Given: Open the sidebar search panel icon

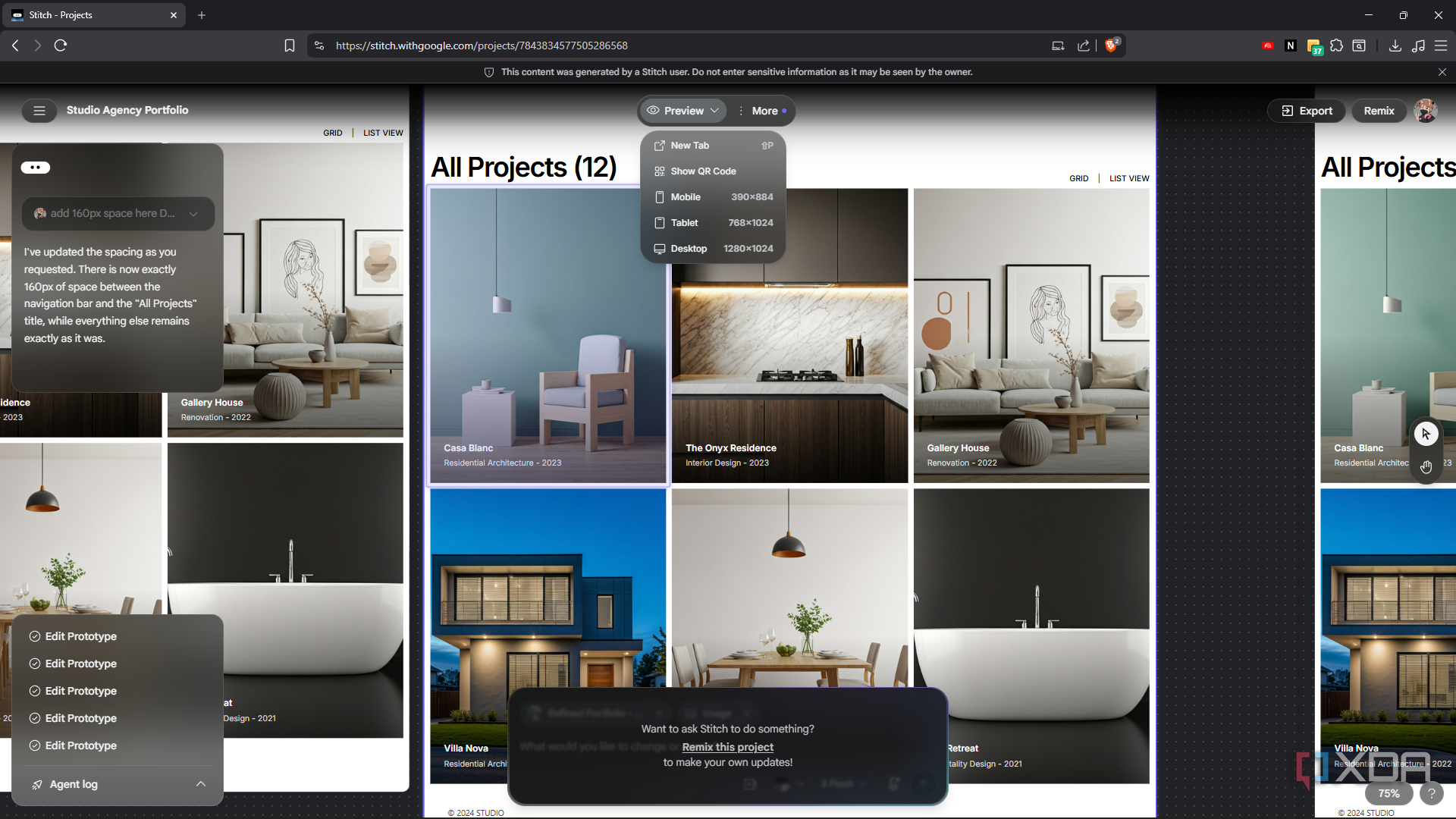Looking at the screenshot, I should pos(1359,45).
